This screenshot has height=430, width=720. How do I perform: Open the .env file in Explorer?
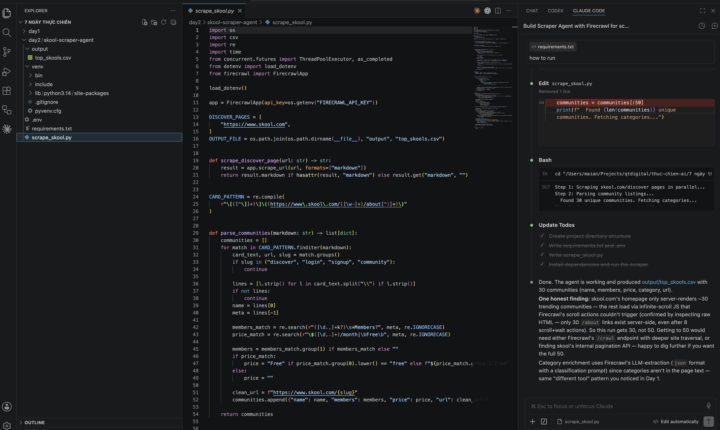pos(37,119)
